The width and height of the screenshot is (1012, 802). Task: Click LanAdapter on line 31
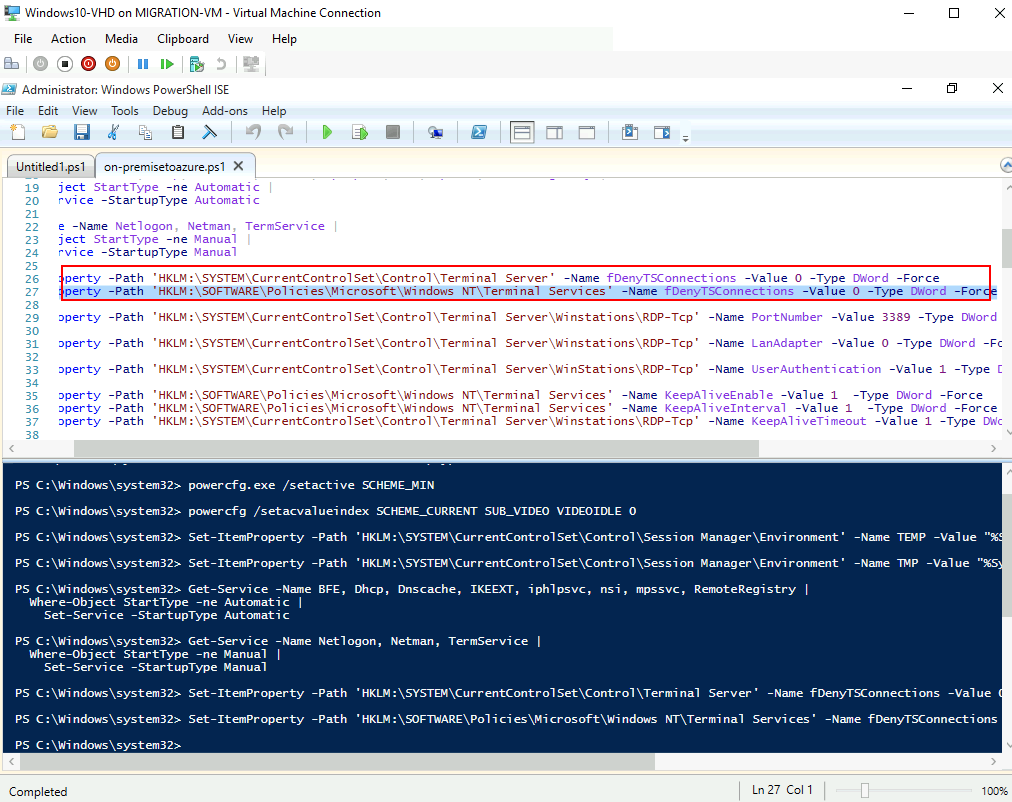click(x=787, y=343)
